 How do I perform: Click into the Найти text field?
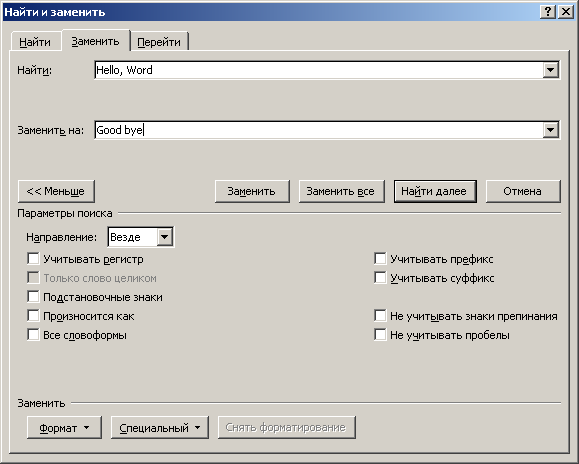(x=319, y=70)
